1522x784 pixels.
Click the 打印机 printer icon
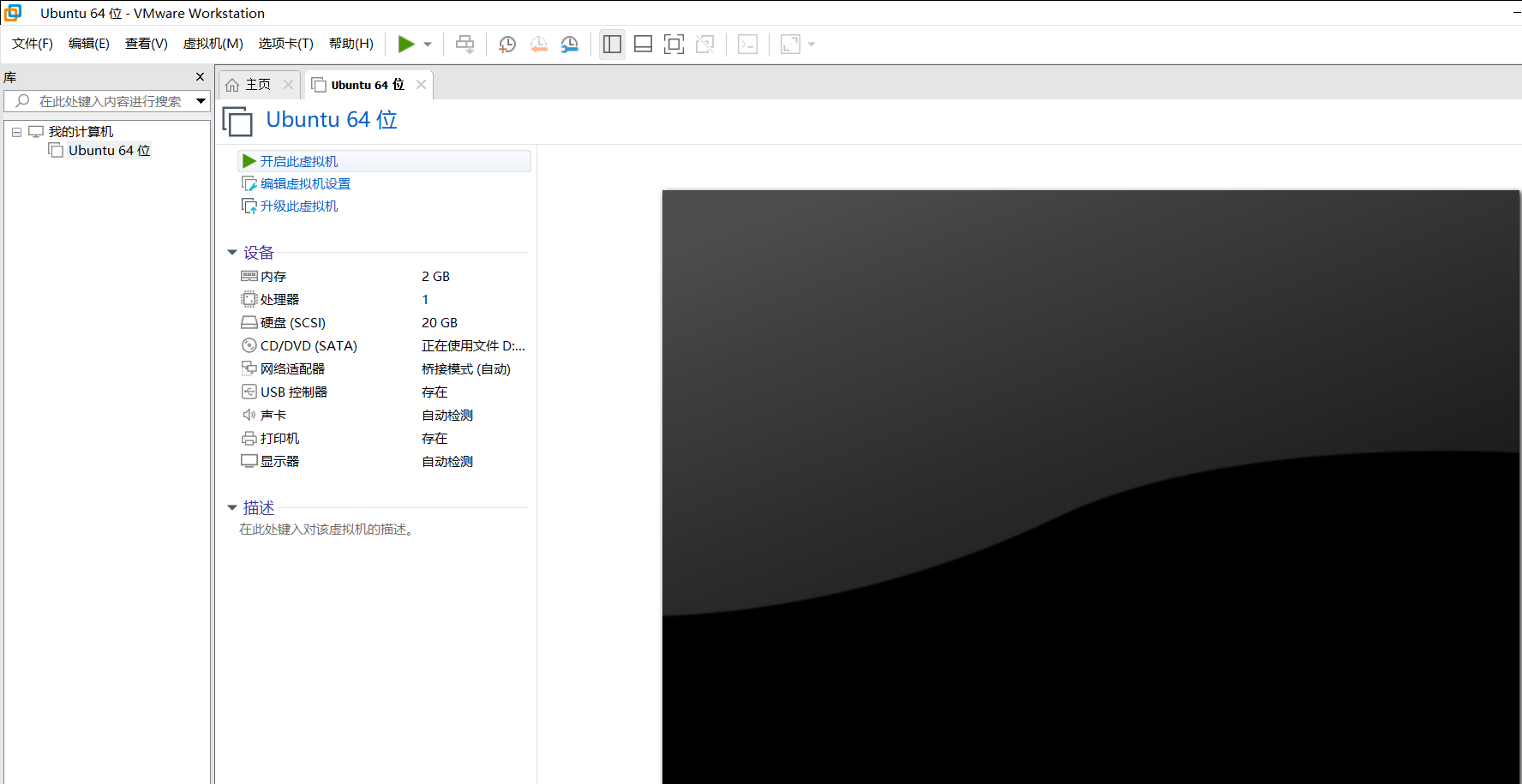[249, 438]
